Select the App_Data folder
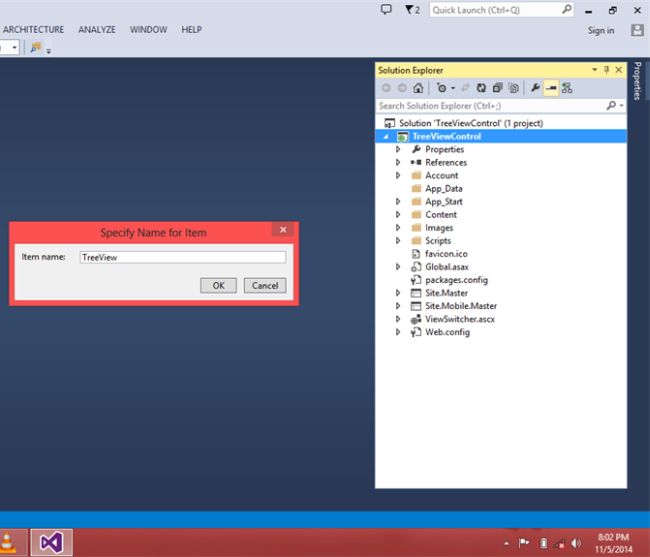650x557 pixels. 444,189
